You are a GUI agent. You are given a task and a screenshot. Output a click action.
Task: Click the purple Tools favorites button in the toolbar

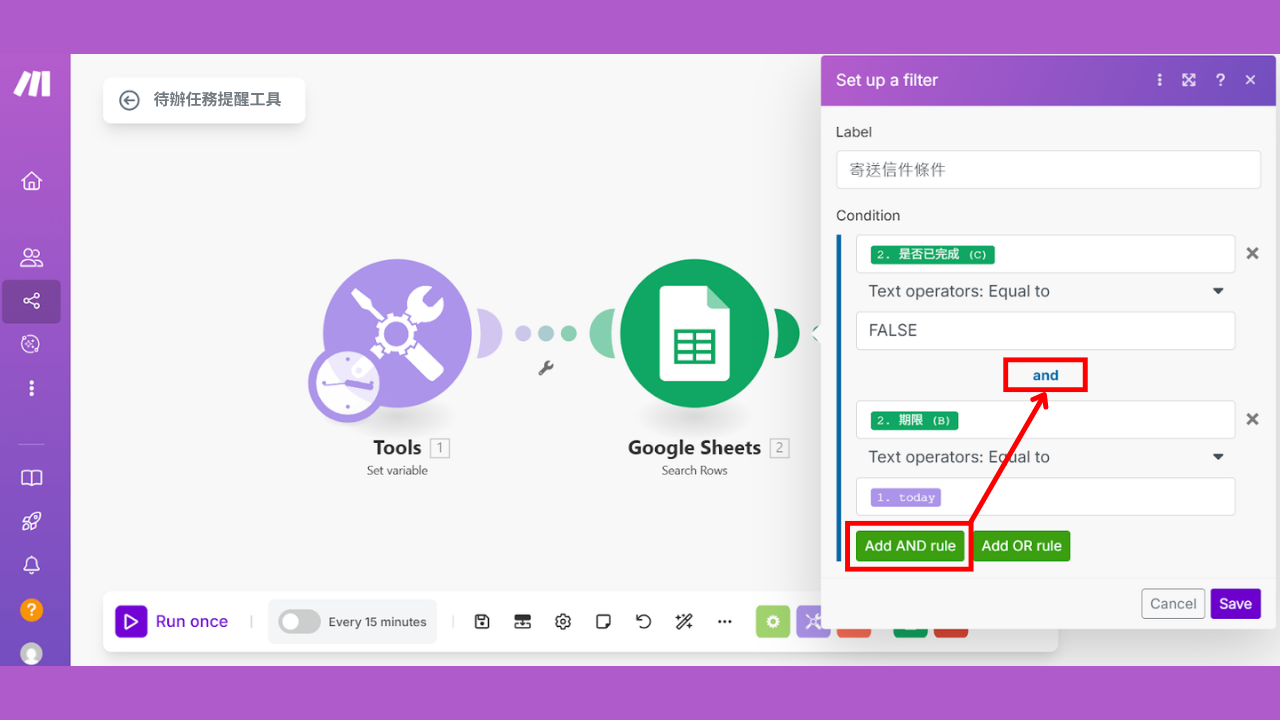point(813,621)
